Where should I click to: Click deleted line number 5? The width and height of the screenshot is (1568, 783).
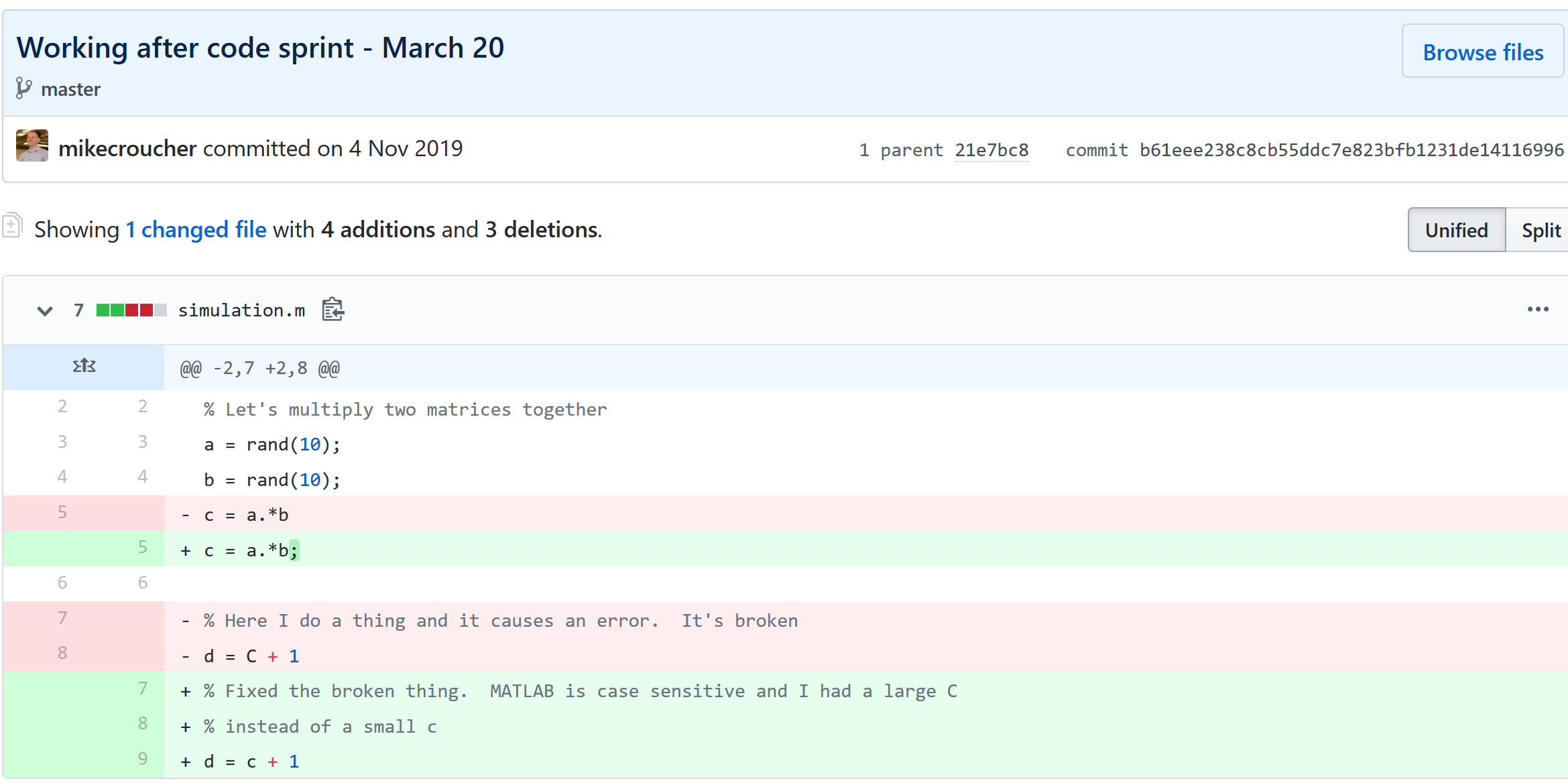(x=62, y=513)
